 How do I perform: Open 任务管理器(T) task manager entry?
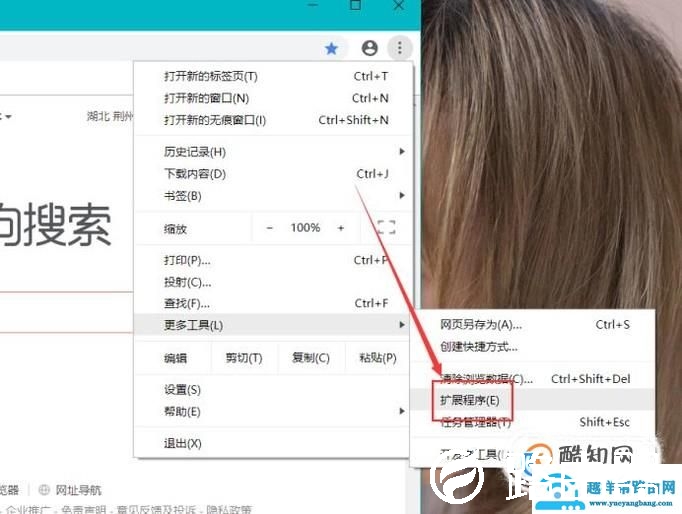point(533,422)
